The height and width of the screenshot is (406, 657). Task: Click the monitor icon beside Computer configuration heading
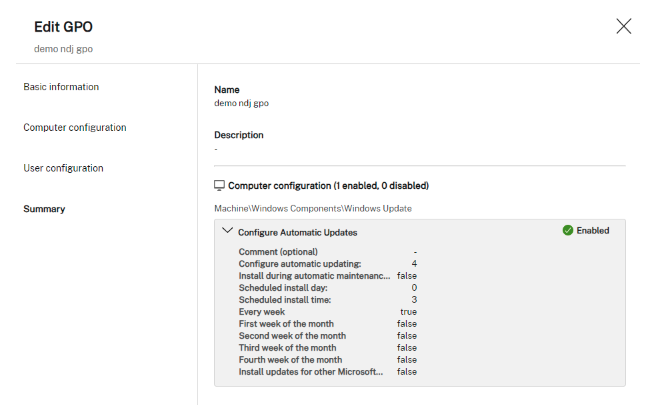(220, 186)
